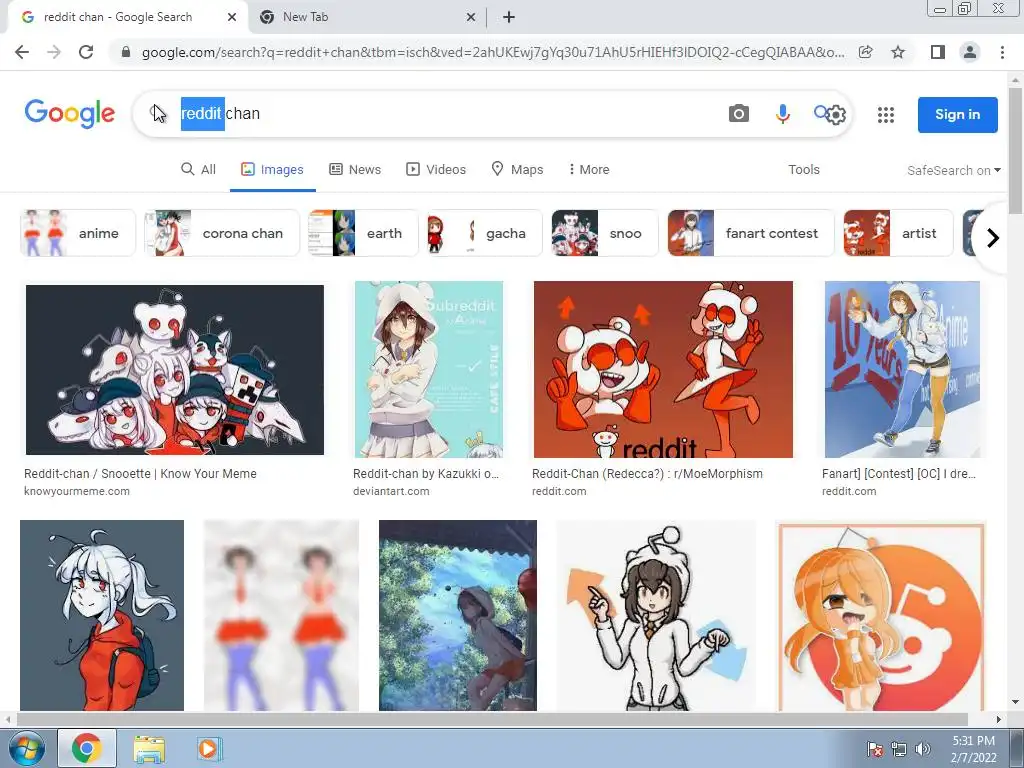
Task: Filter by the 'gacha' suggestion chip
Action: tap(485, 233)
